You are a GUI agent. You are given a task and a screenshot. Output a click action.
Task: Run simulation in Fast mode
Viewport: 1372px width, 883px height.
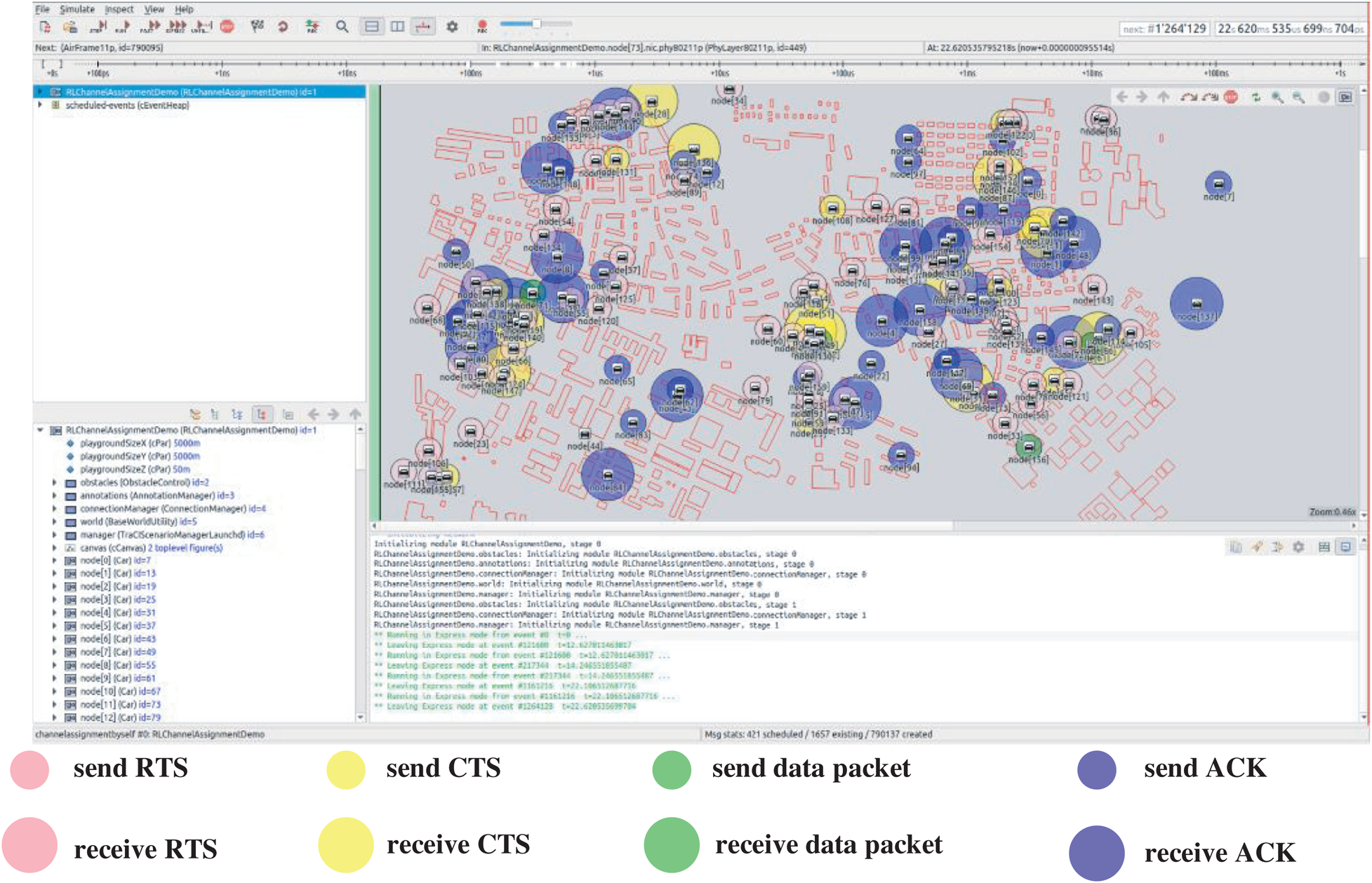149,27
